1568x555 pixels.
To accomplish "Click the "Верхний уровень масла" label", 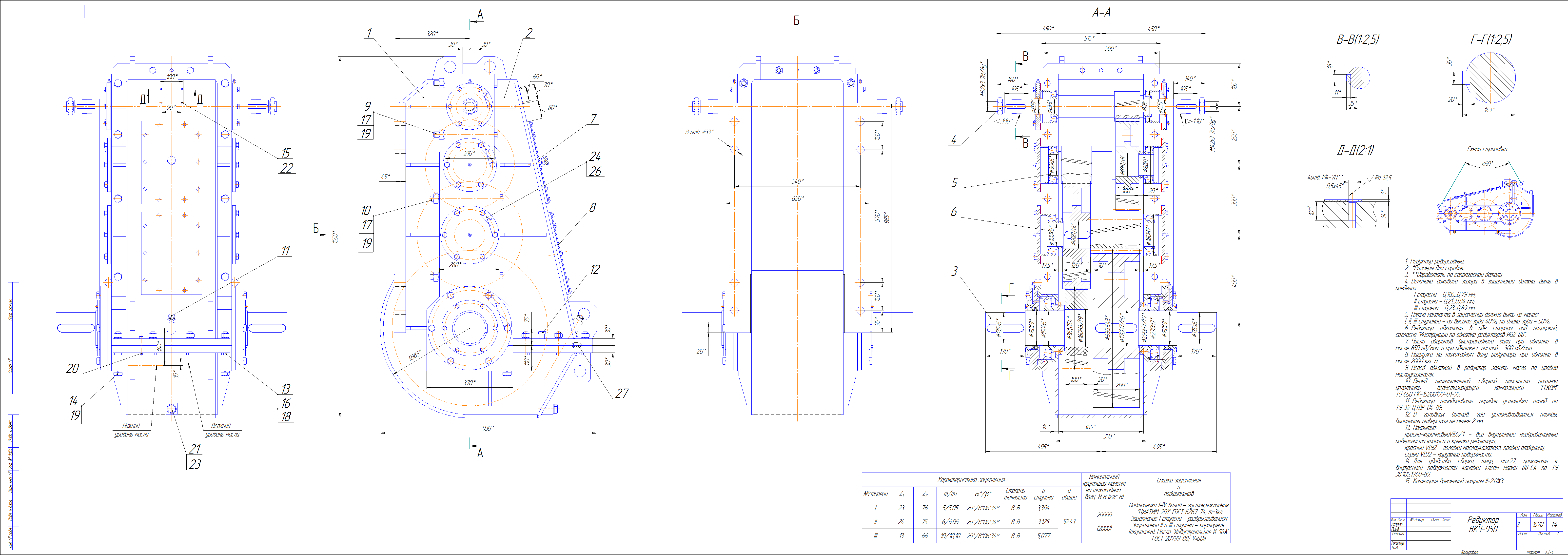I will pos(222,430).
